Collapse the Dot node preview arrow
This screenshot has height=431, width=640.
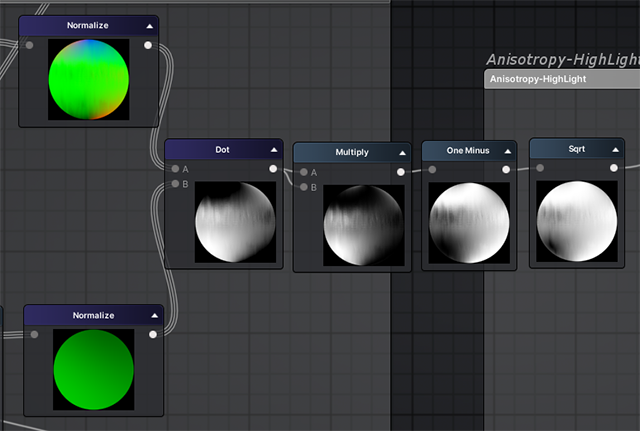[273, 150]
